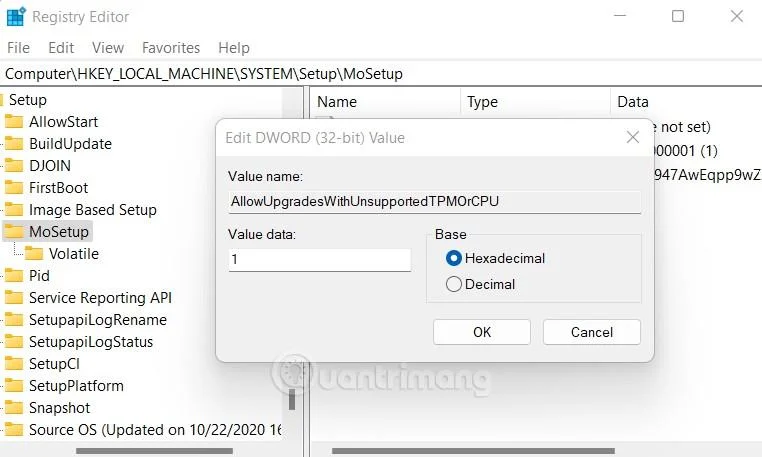
Task: Select the FirstBoot tree key
Action: tap(58, 188)
